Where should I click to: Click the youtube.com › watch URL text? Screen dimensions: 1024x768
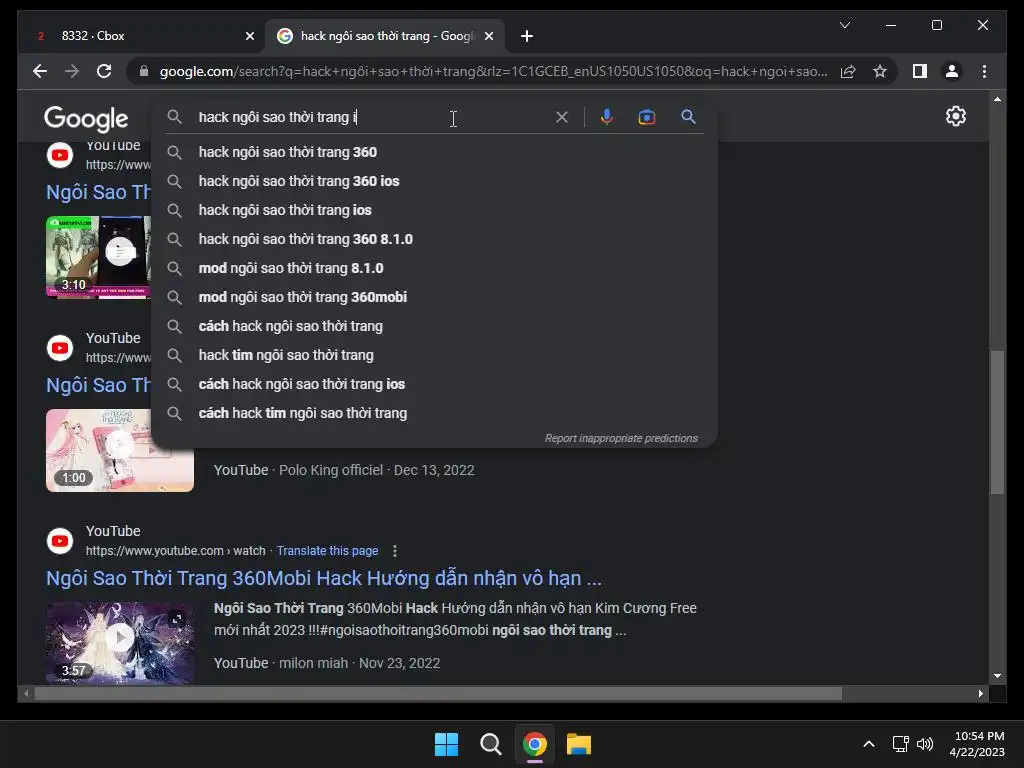pyautogui.click(x=176, y=551)
